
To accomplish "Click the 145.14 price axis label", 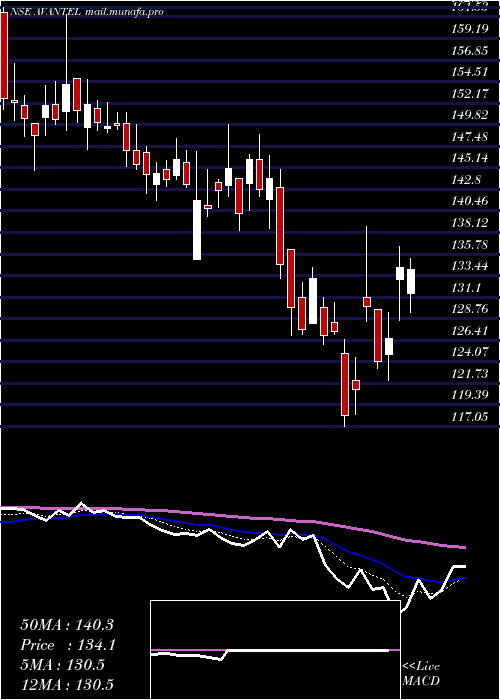I will (x=470, y=158).
